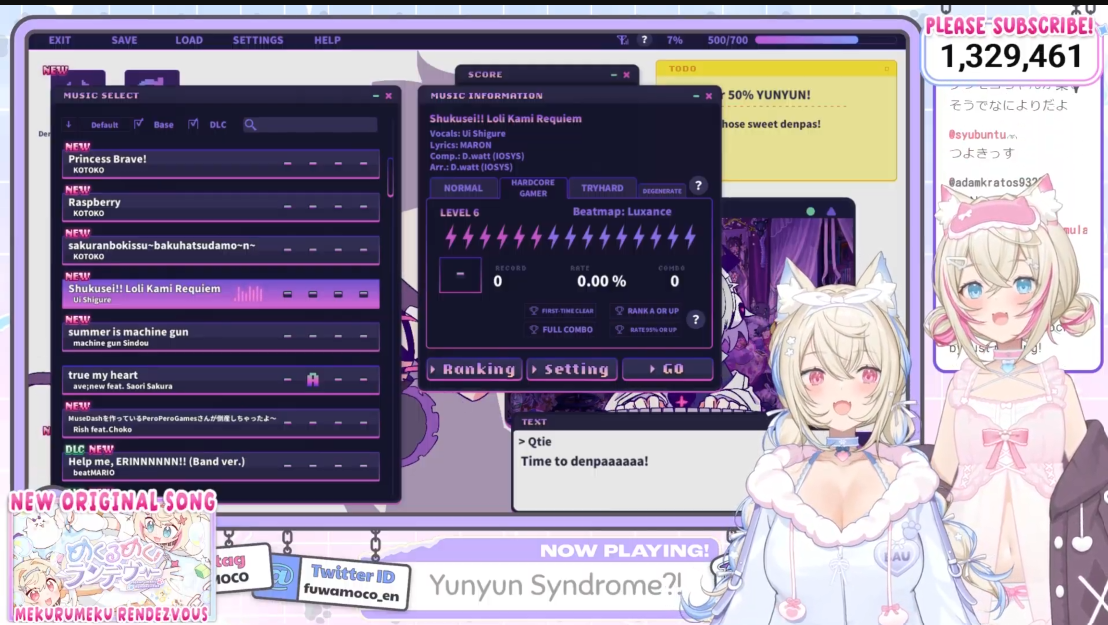Click the first lightning bolt level icon
The height and width of the screenshot is (625, 1108).
point(450,237)
